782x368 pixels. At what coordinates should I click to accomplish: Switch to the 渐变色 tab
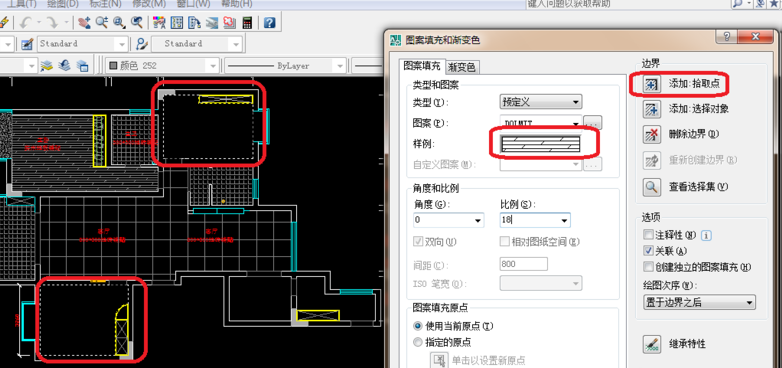[x=462, y=67]
